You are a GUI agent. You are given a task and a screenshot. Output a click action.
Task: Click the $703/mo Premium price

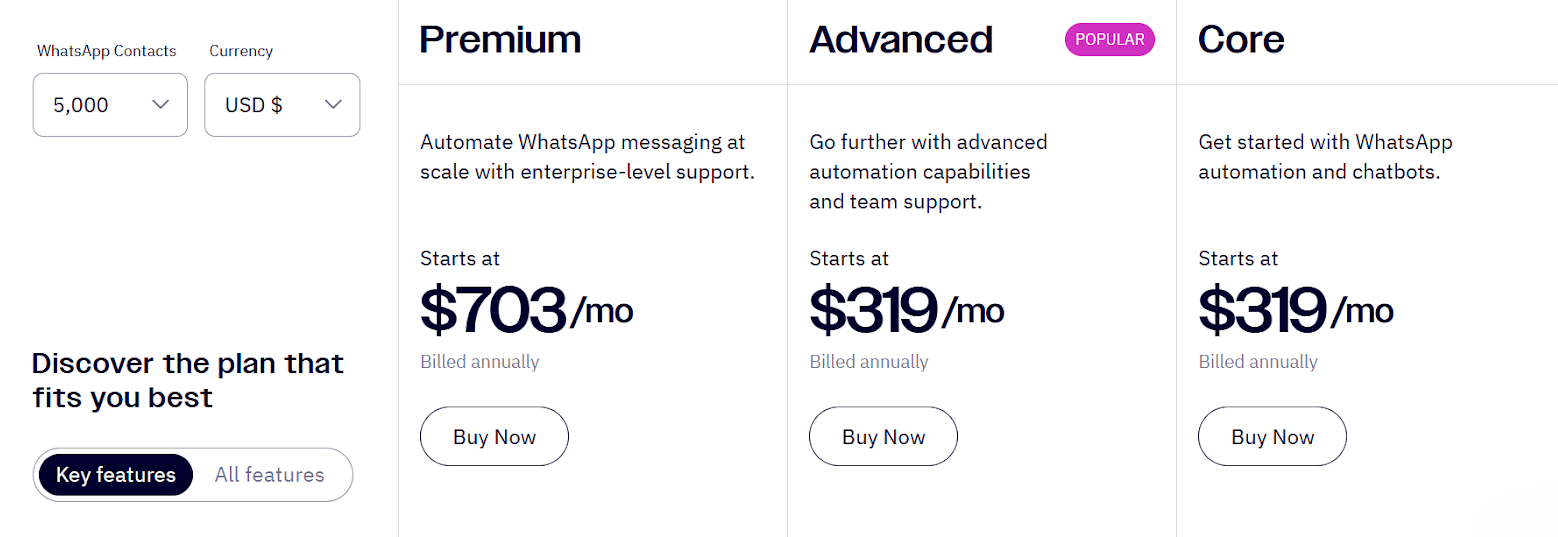[526, 310]
